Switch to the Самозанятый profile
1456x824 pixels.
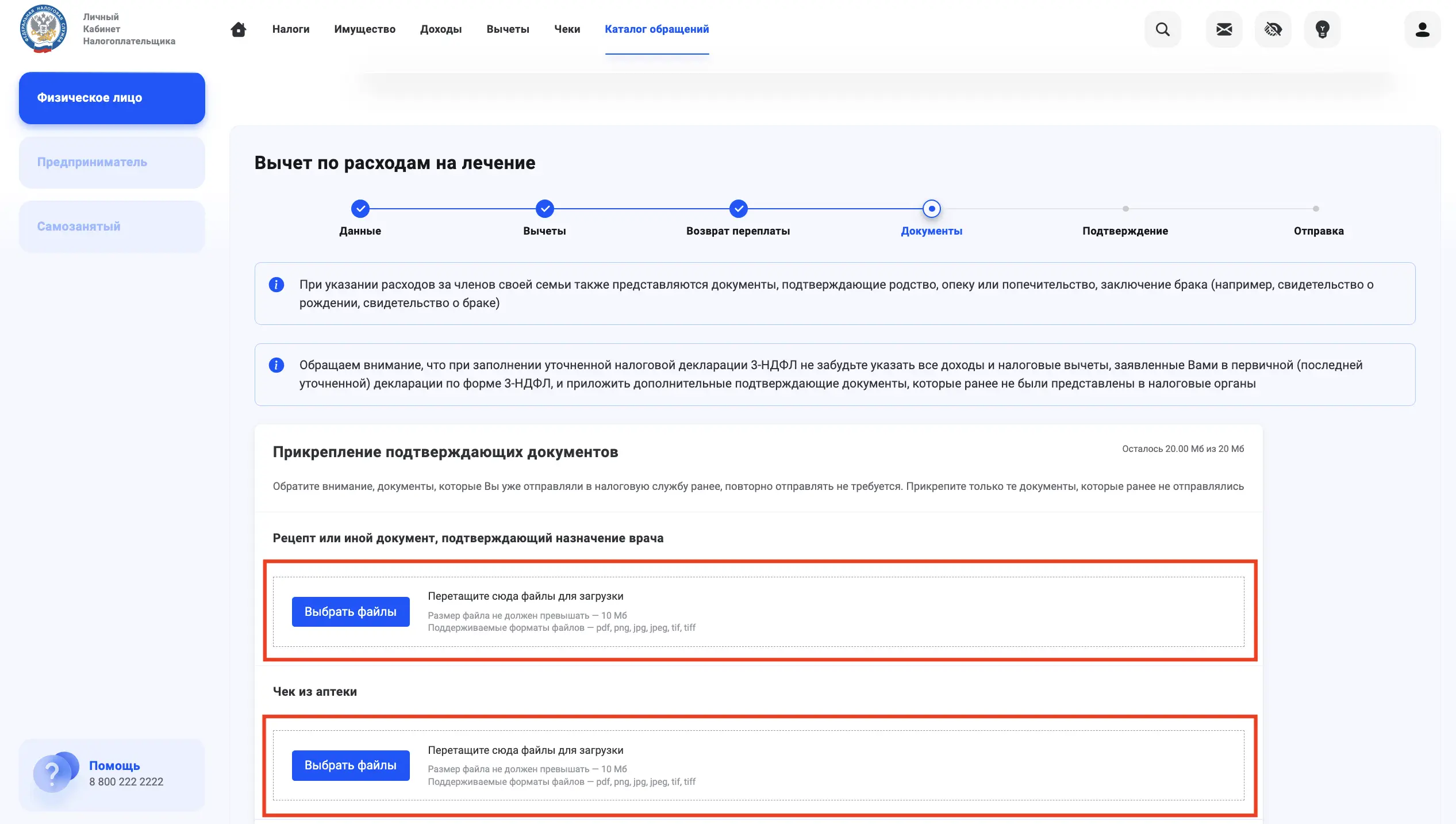[112, 227]
